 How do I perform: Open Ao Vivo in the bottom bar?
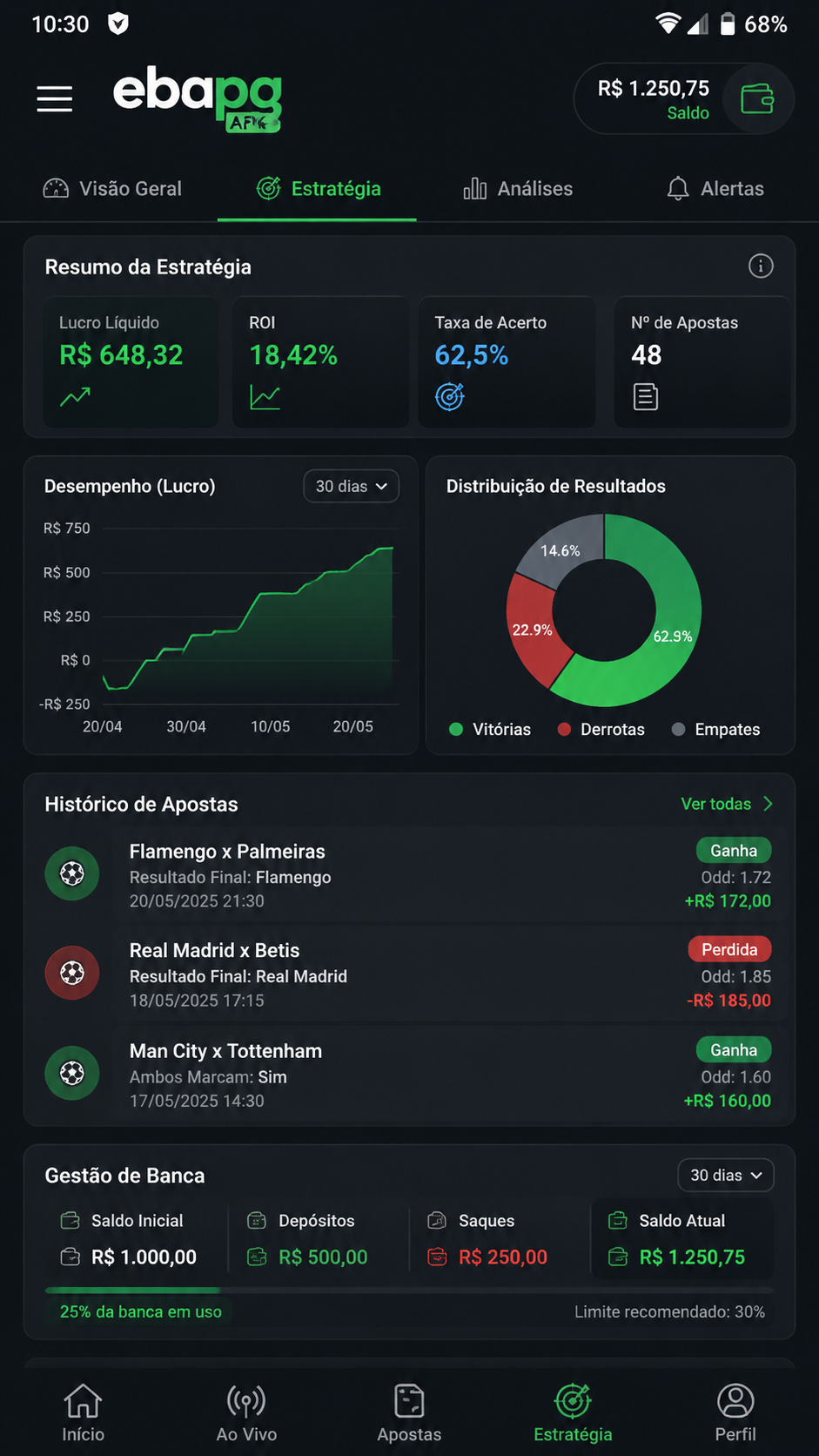pyautogui.click(x=246, y=1414)
